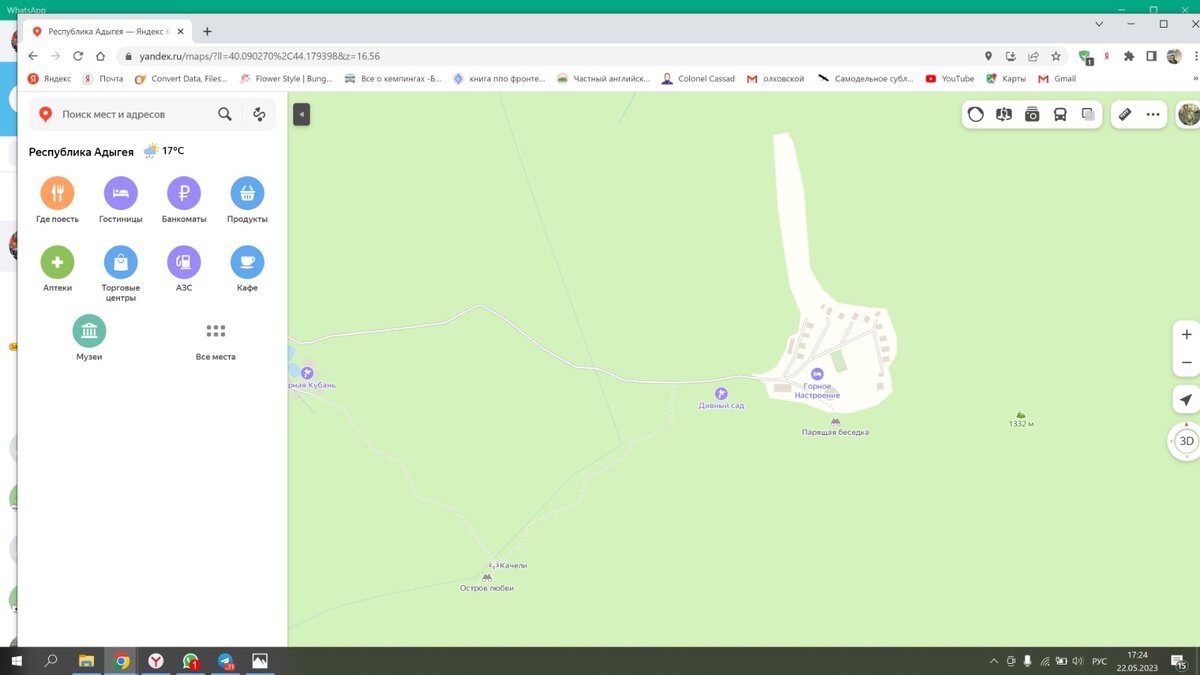This screenshot has height=675, width=1200.
Task: Click the Республика Адыгея heading
Action: point(81,152)
